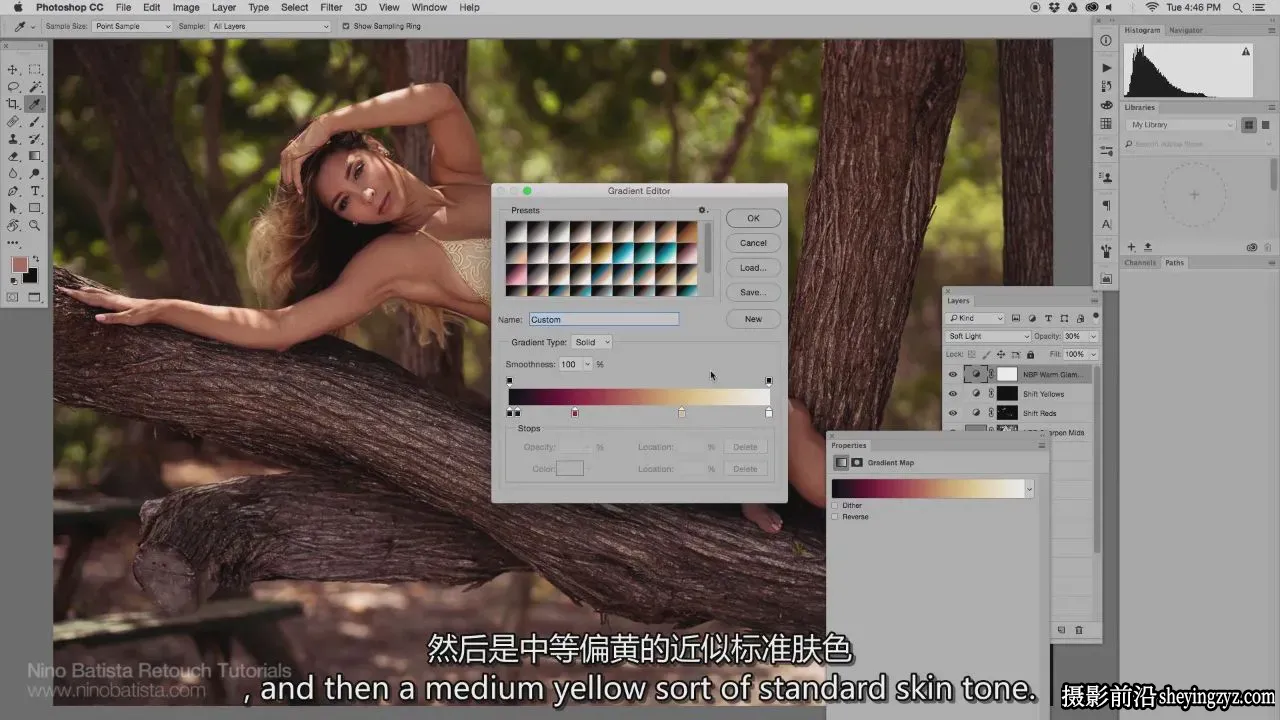1280x720 pixels.
Task: Open the My Library dropdown
Action: click(x=1182, y=125)
